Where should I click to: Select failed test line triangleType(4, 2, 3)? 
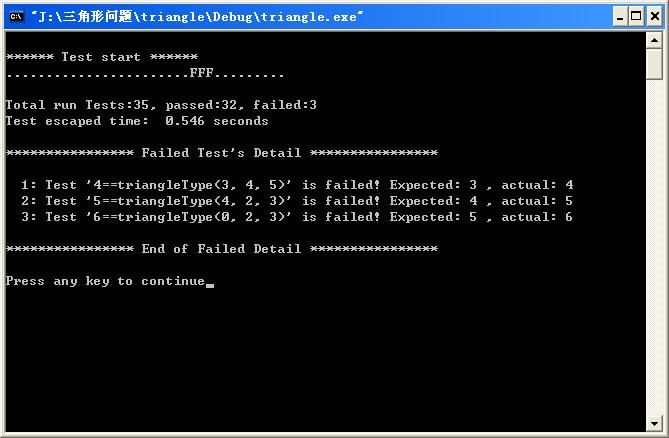click(x=297, y=201)
